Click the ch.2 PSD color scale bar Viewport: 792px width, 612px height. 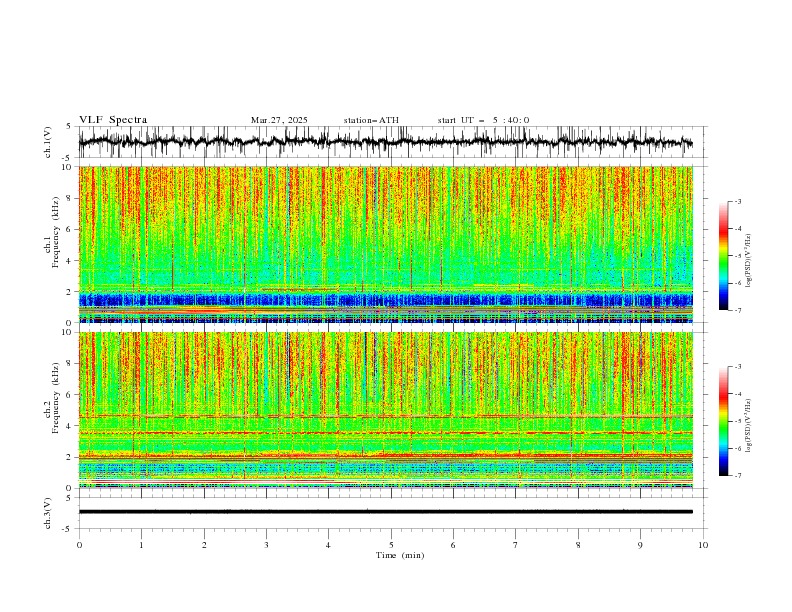pyautogui.click(x=724, y=421)
